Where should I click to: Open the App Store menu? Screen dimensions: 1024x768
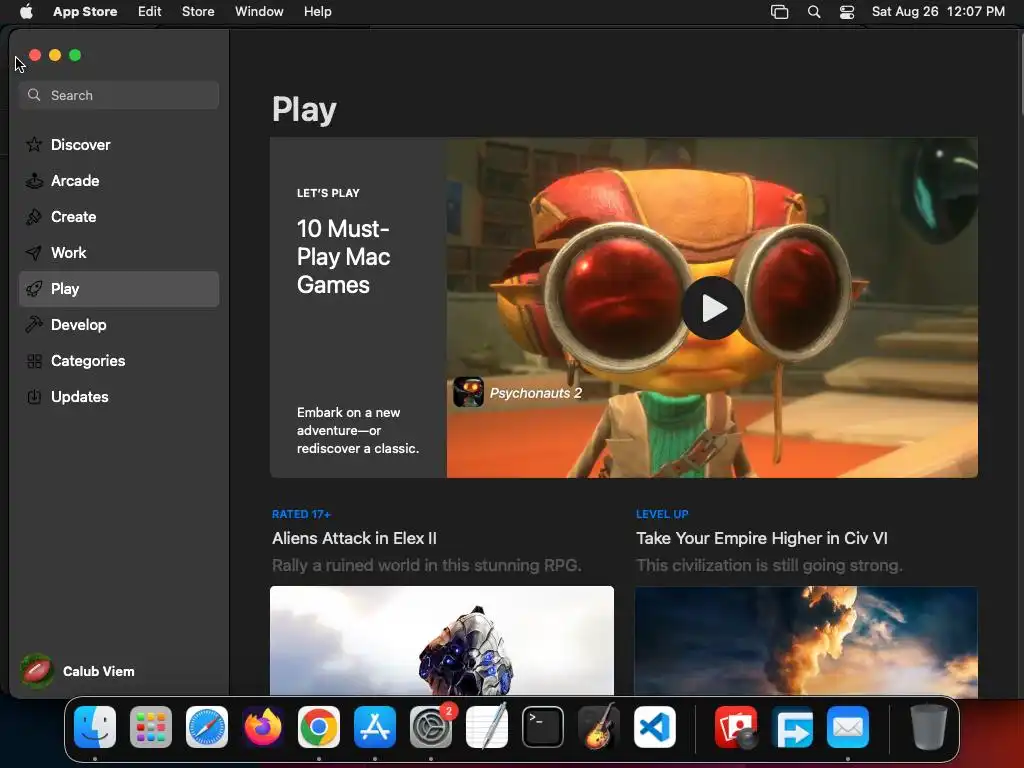pyautogui.click(x=85, y=12)
